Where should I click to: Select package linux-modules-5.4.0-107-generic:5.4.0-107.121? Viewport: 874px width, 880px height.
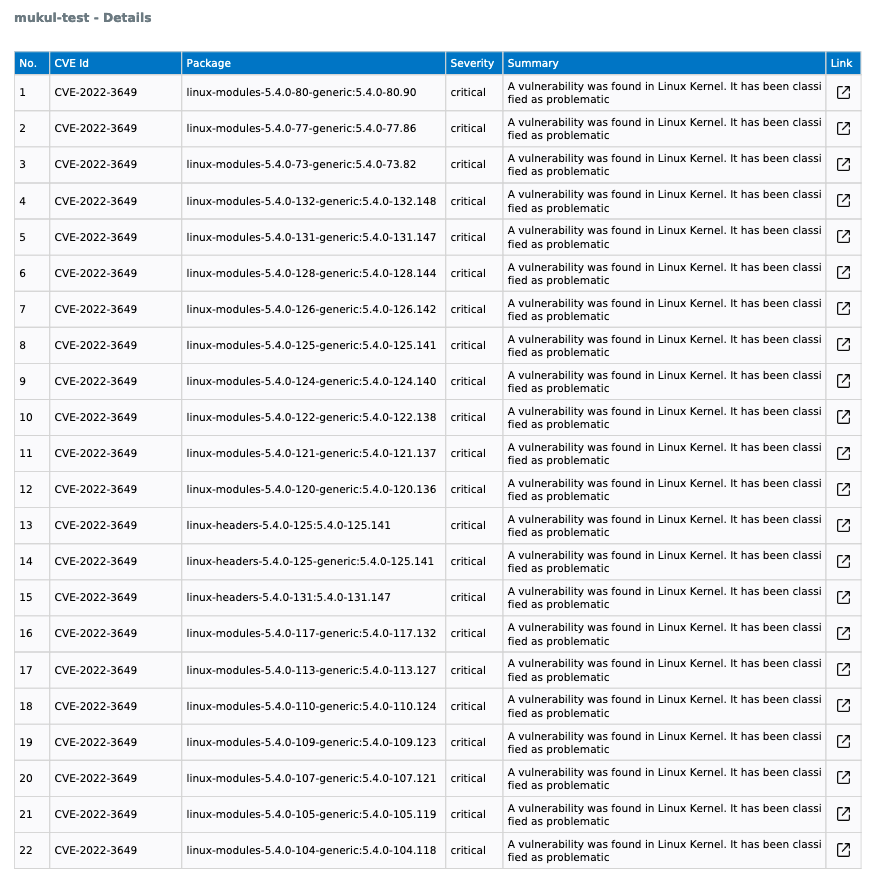[x=311, y=778]
